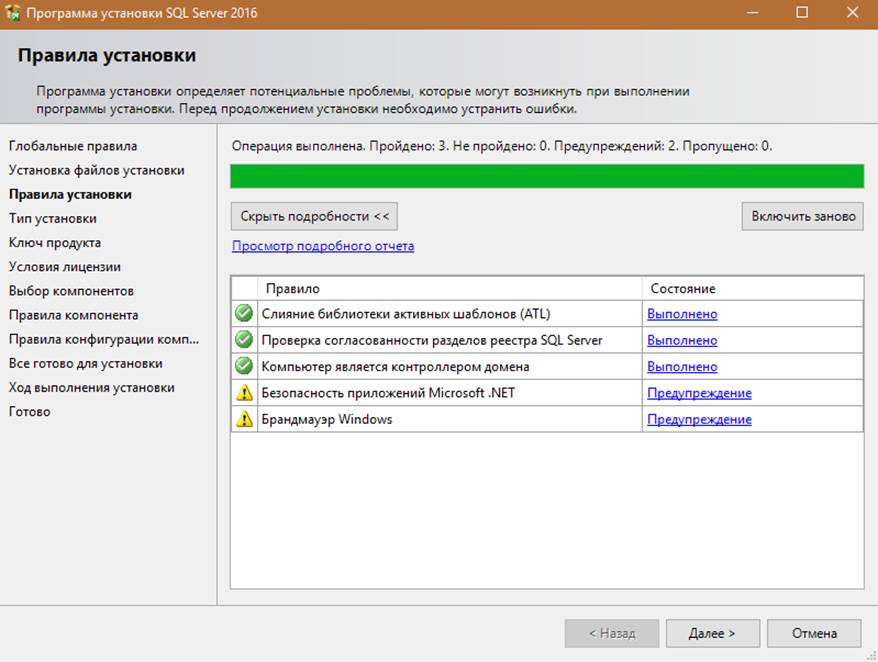Select Правила конфигурации комп... step
Viewport: 878px width, 662px height.
104,339
